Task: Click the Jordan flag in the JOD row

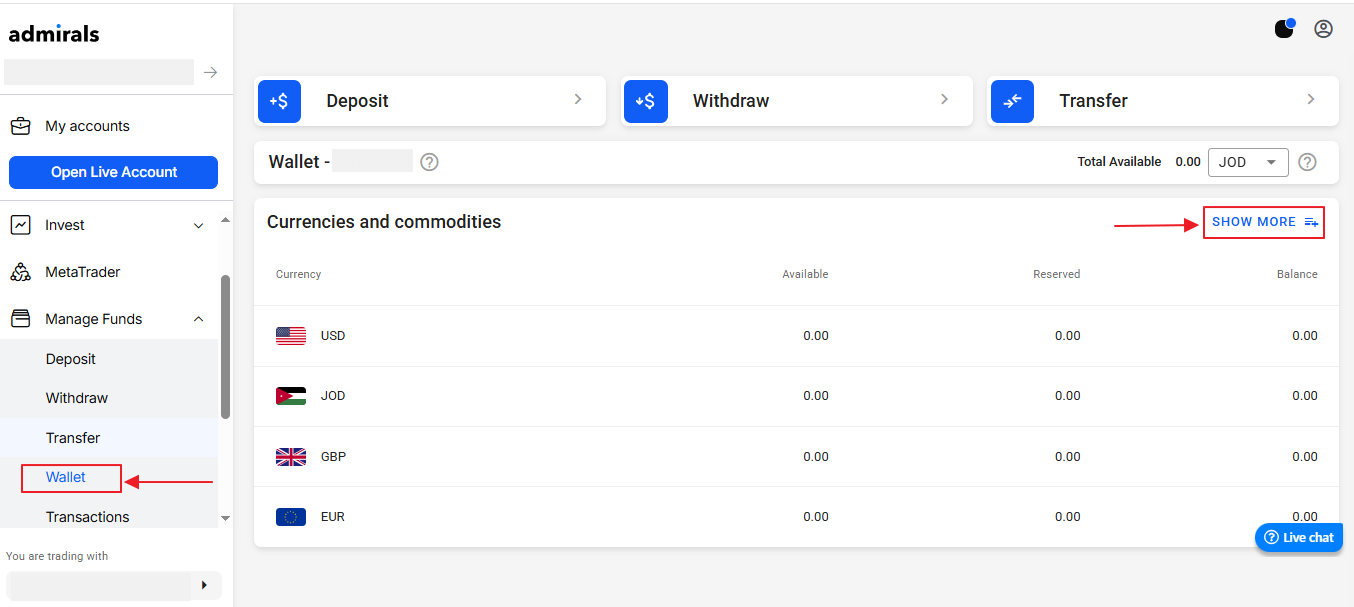Action: [x=291, y=396]
